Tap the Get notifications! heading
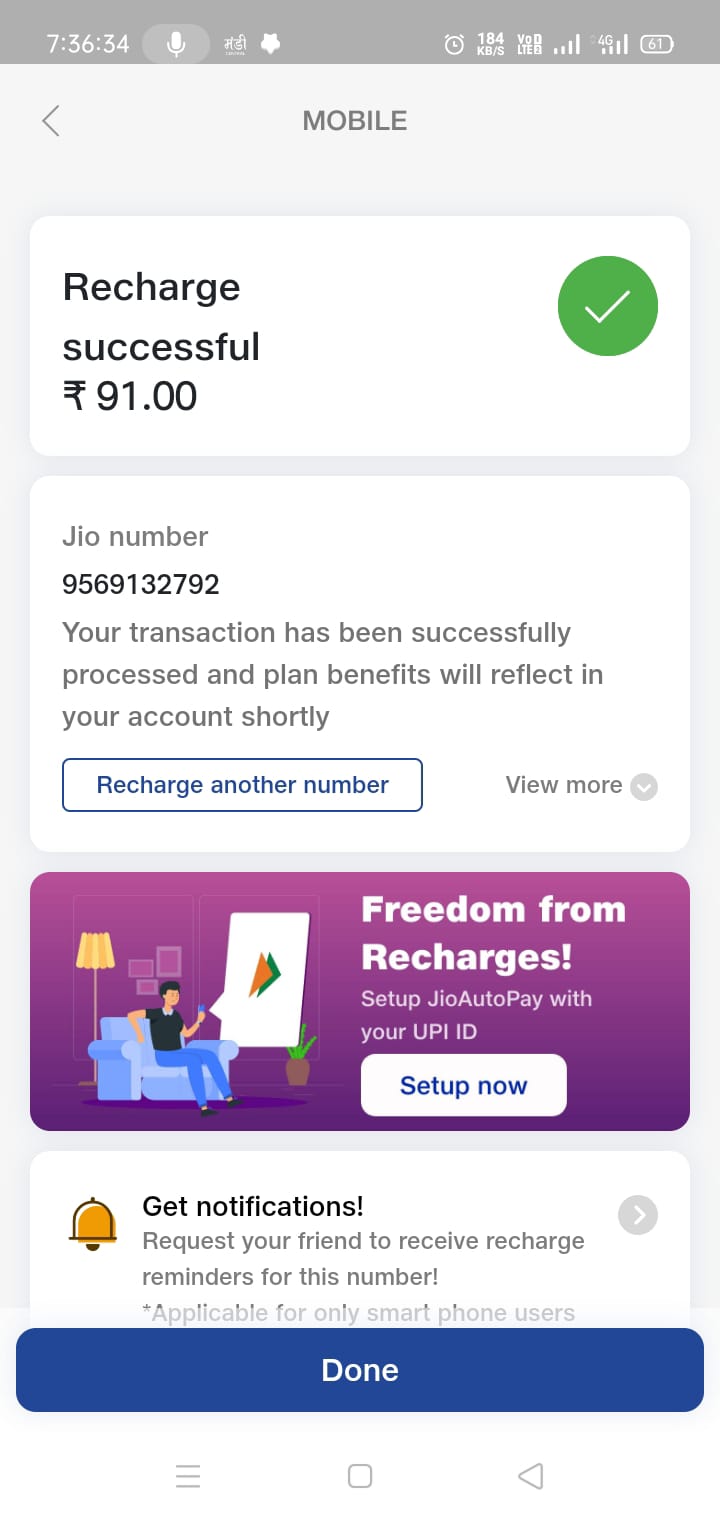The width and height of the screenshot is (720, 1520). tap(253, 1206)
